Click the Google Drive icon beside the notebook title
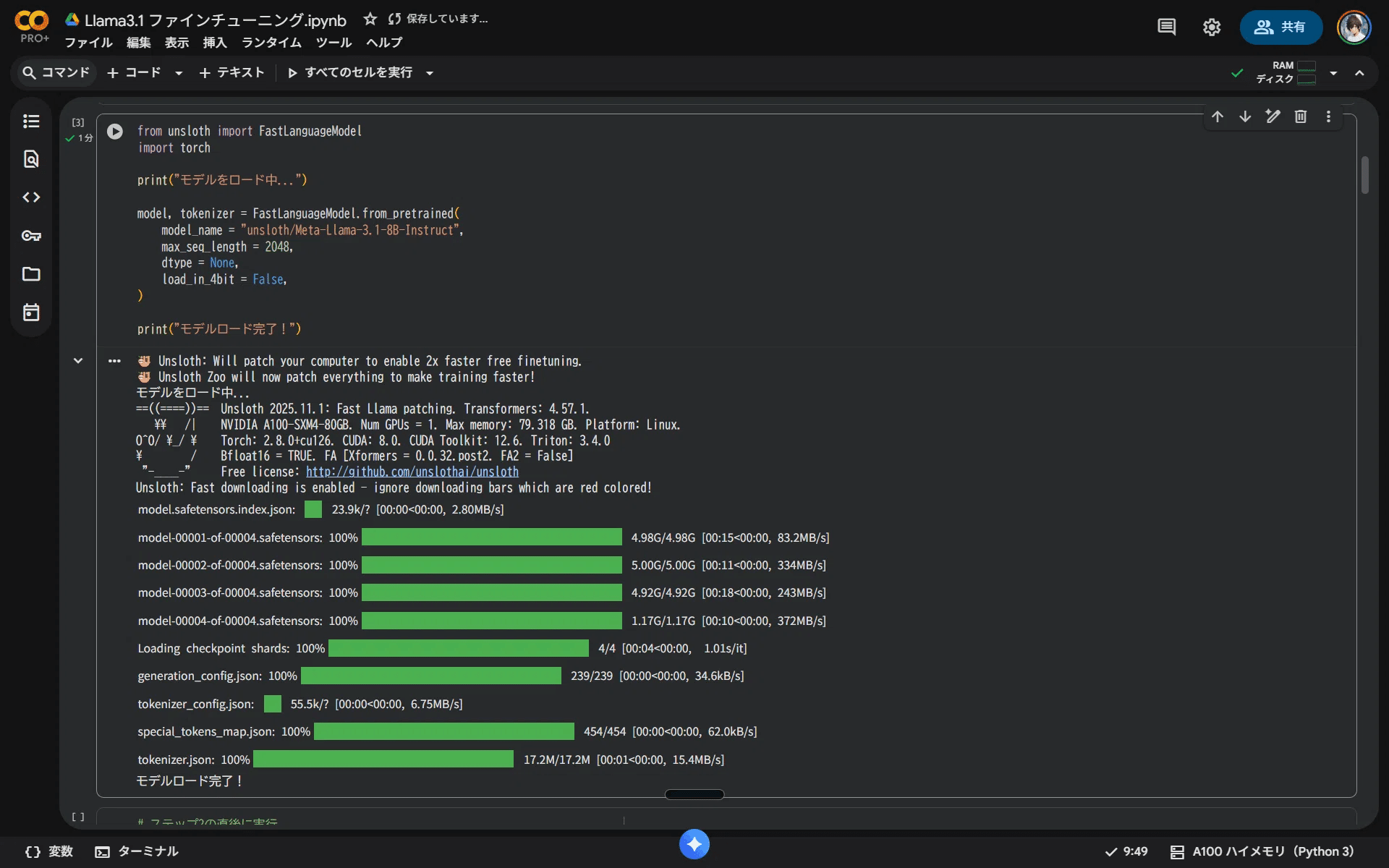This screenshot has width=1389, height=868. coord(72,20)
